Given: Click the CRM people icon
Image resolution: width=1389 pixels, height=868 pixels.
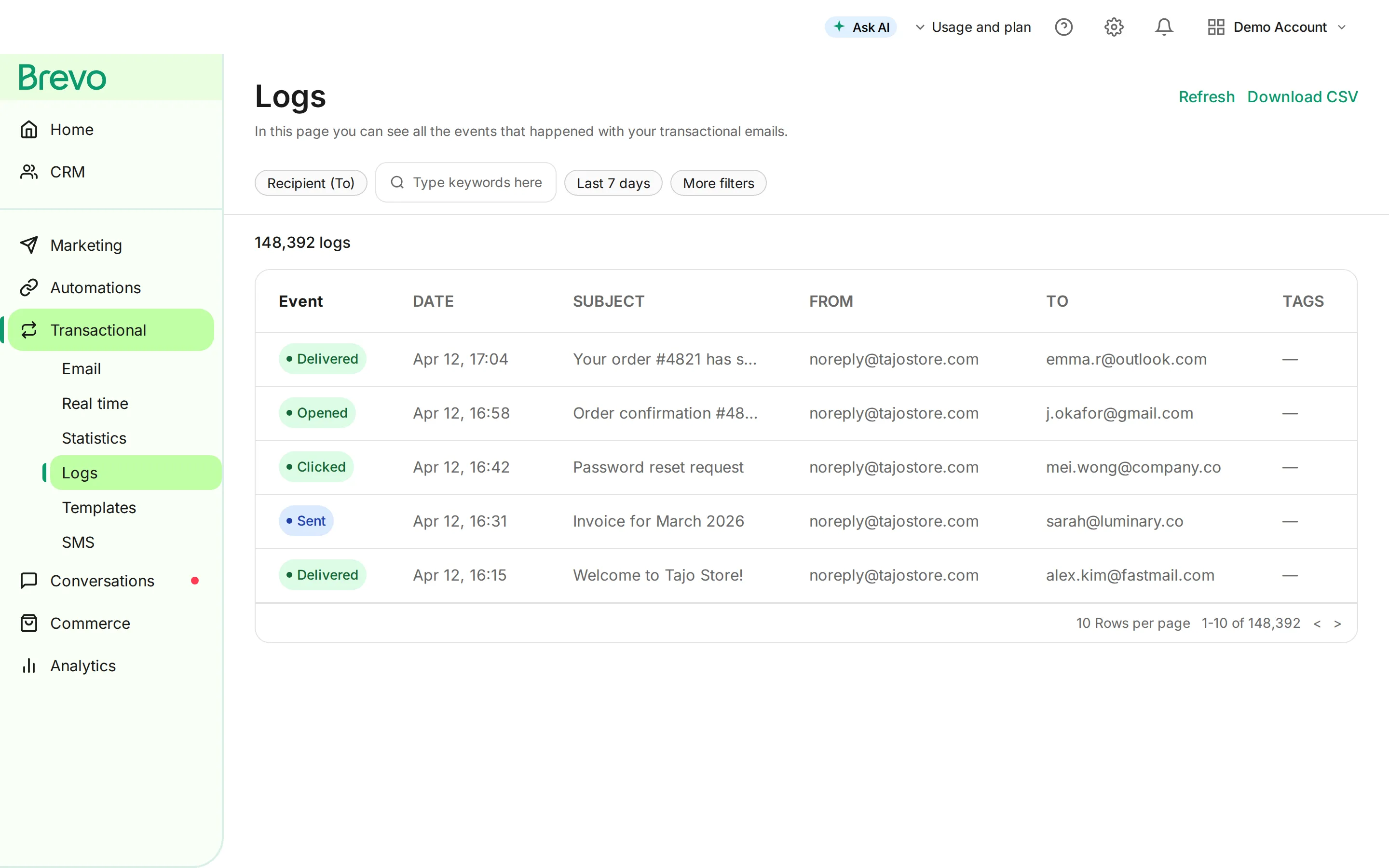Looking at the screenshot, I should 29,172.
